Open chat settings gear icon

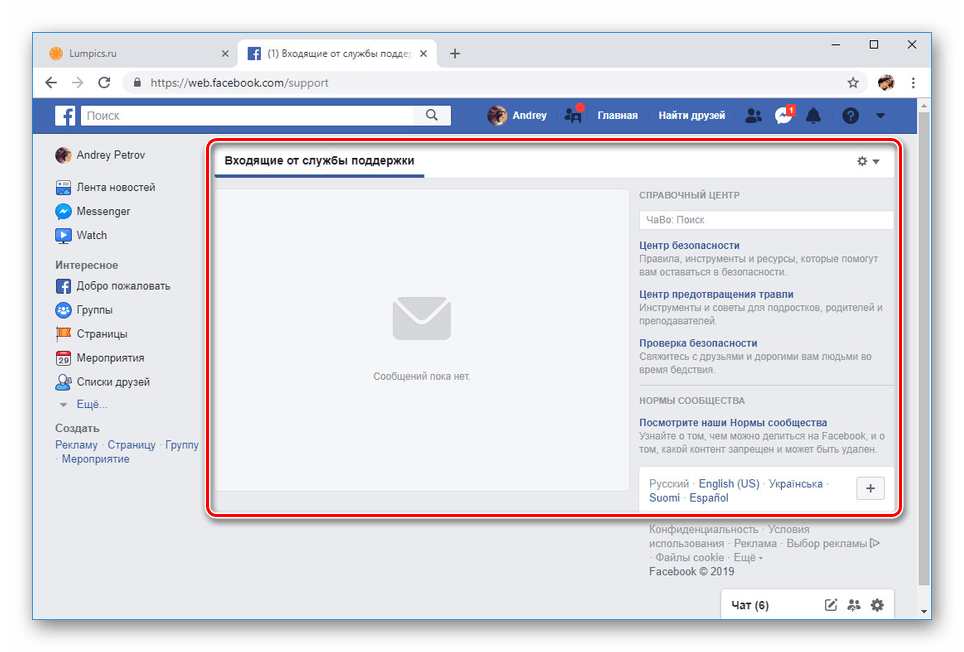pos(877,605)
